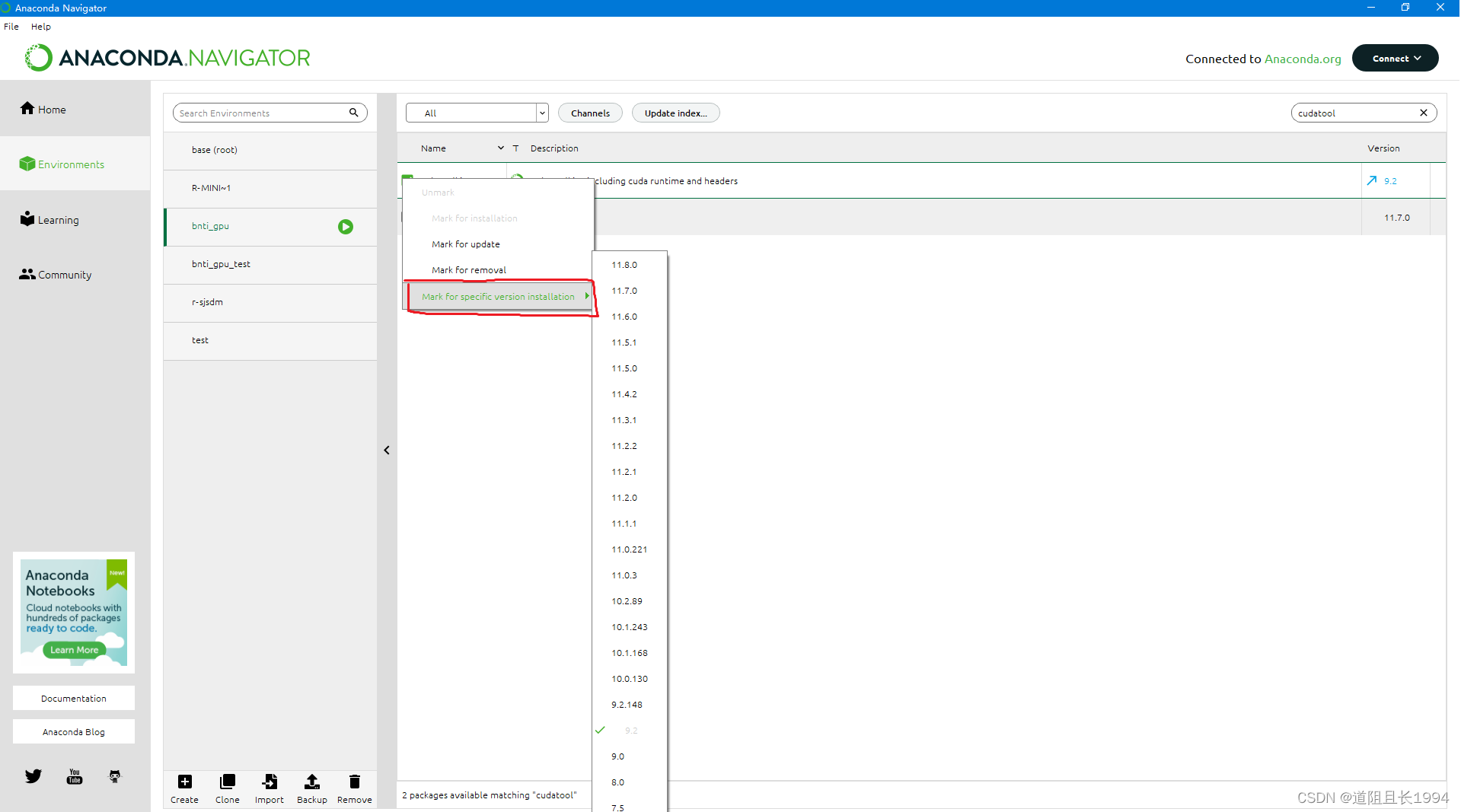Expand the Connect dropdown button

coord(1395,58)
